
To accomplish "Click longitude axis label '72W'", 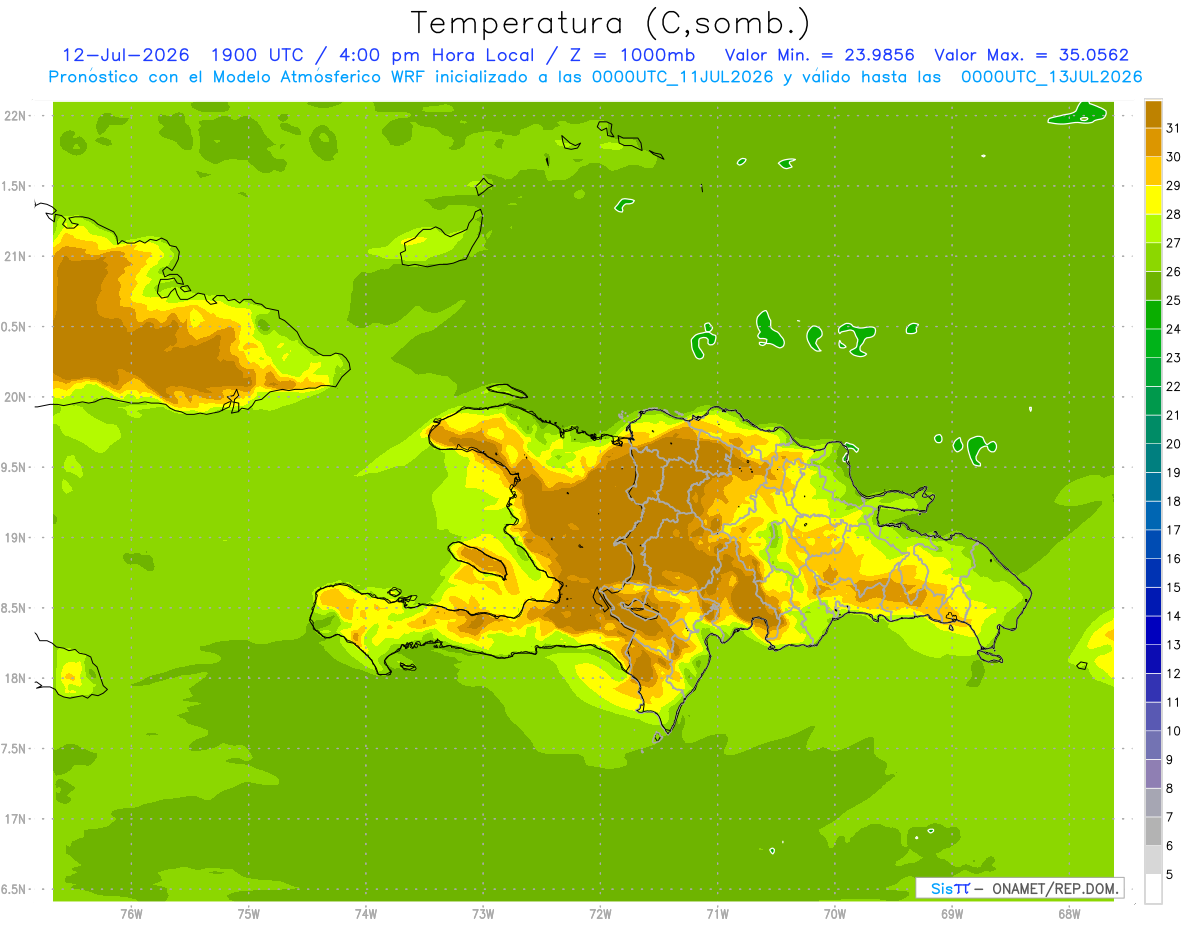I will pyautogui.click(x=600, y=913).
